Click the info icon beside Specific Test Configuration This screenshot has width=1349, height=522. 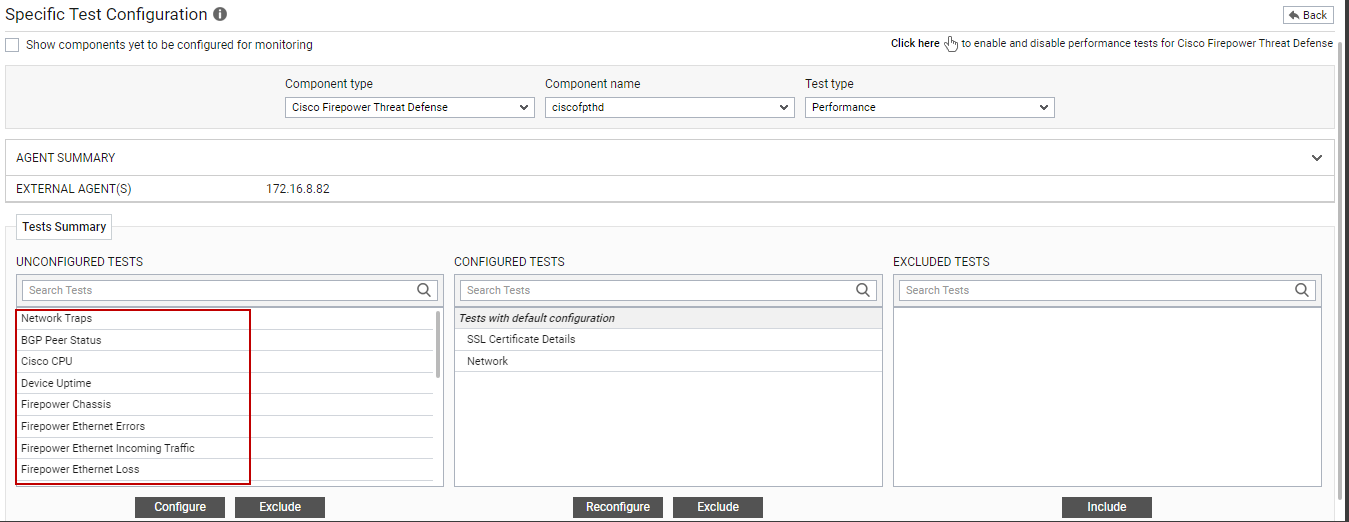(x=220, y=15)
